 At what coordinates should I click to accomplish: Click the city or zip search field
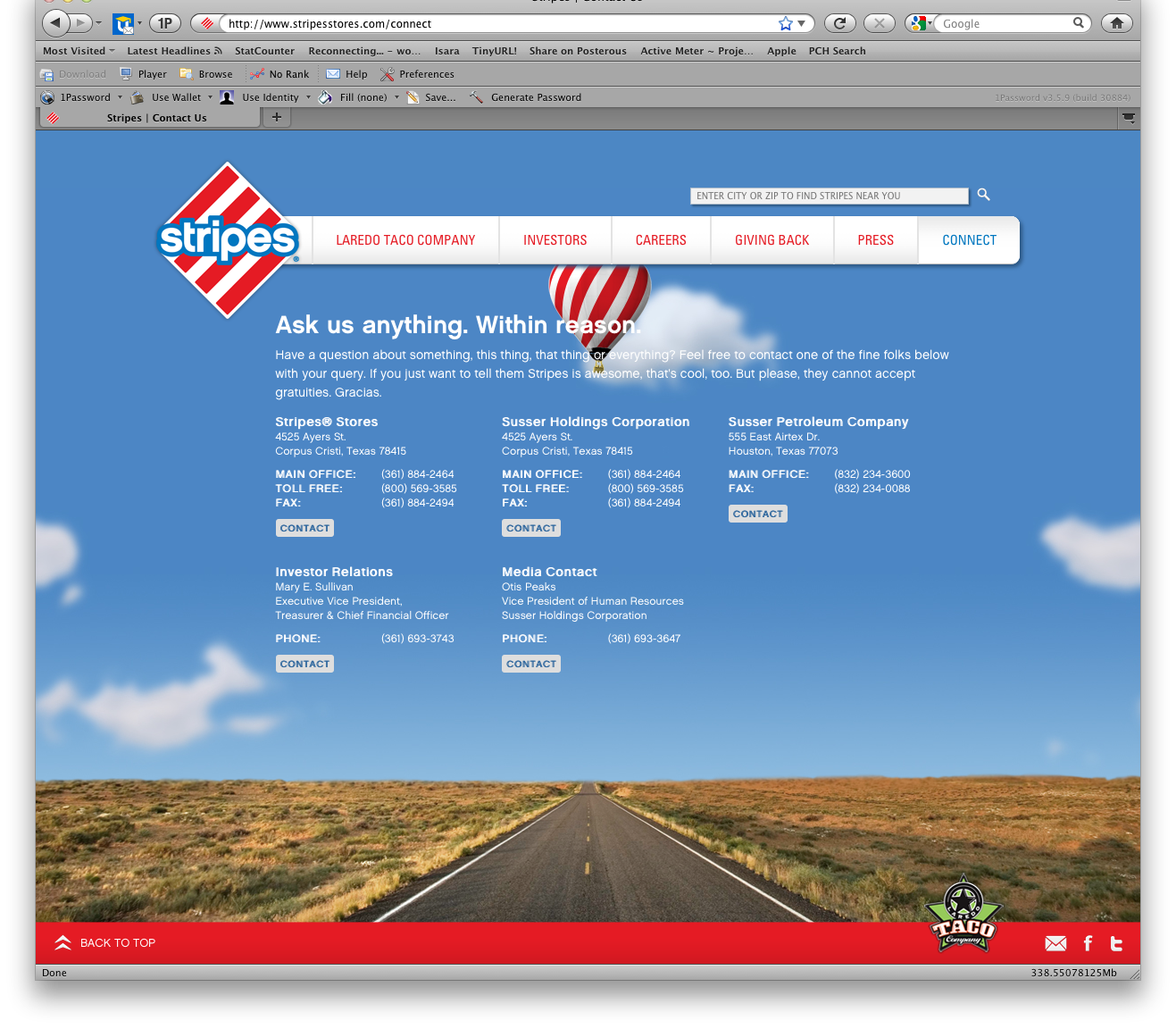coord(829,196)
